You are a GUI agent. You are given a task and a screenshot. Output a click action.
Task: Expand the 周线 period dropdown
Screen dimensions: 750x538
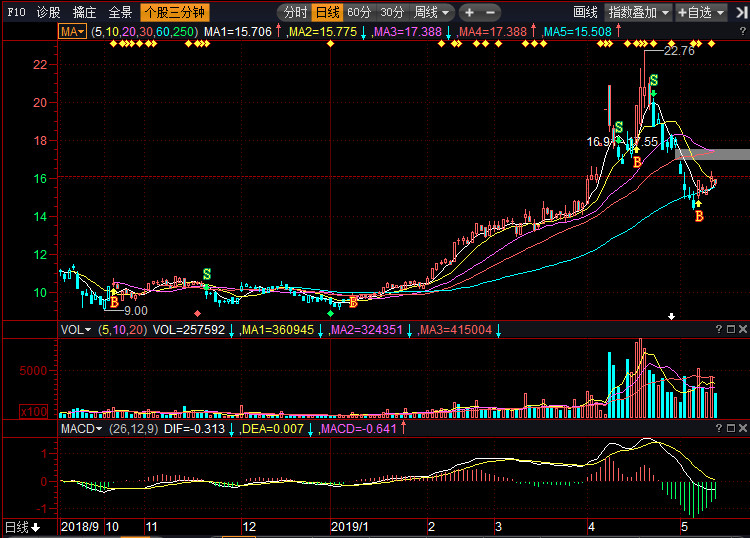[432, 13]
